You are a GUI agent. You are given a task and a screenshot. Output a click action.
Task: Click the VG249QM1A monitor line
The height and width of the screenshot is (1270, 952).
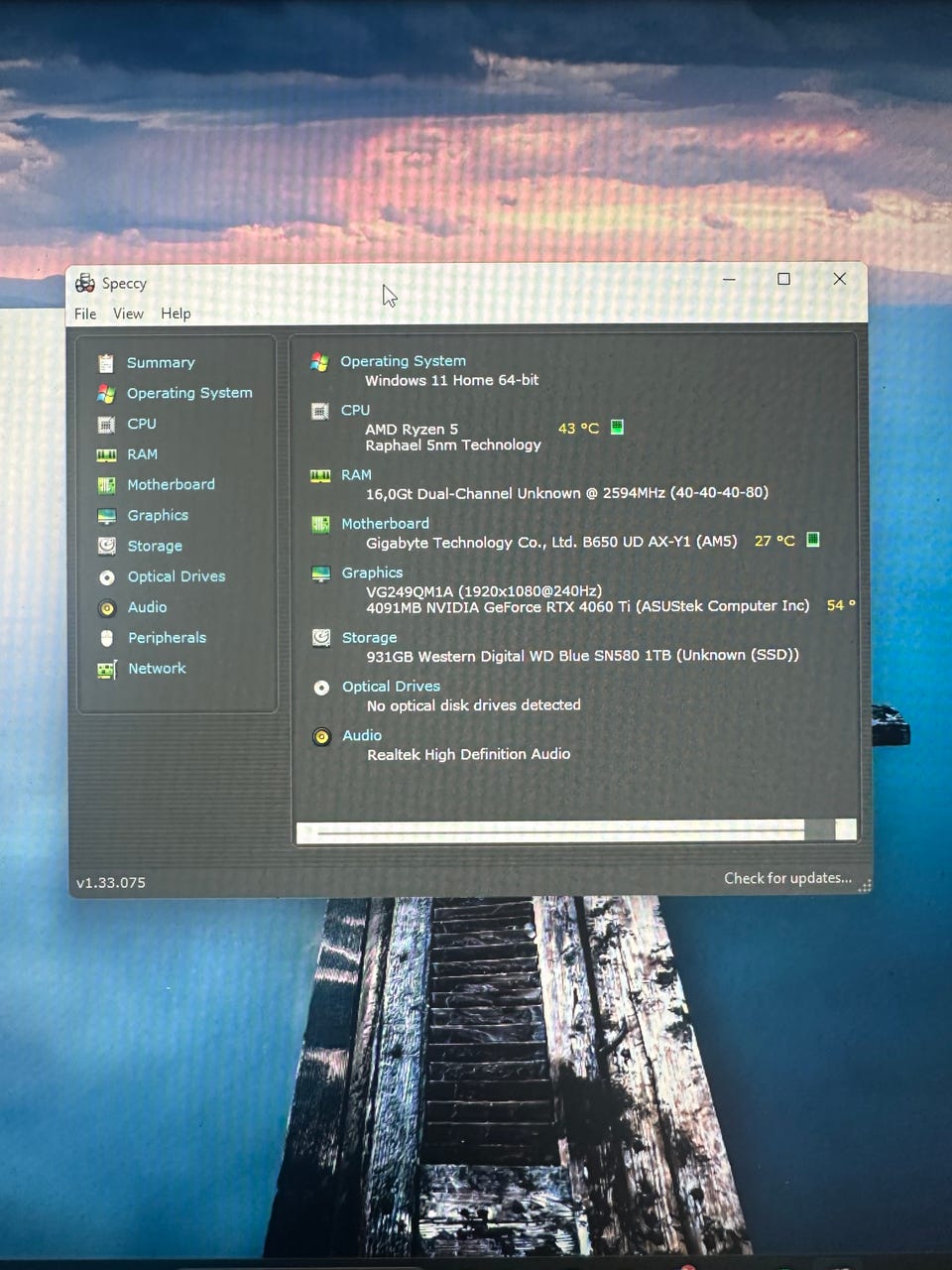[484, 591]
